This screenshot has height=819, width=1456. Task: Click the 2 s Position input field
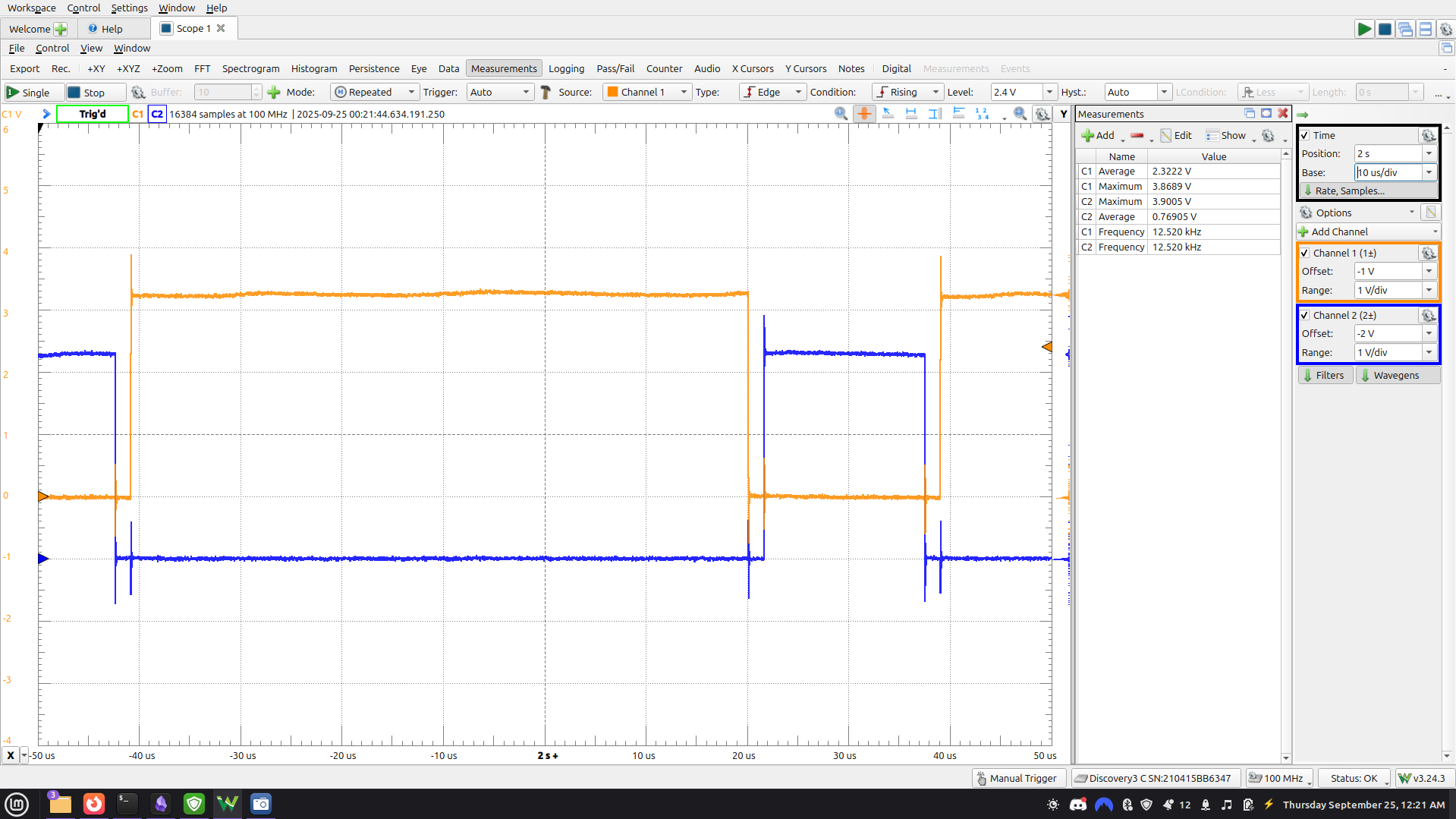(x=1388, y=153)
